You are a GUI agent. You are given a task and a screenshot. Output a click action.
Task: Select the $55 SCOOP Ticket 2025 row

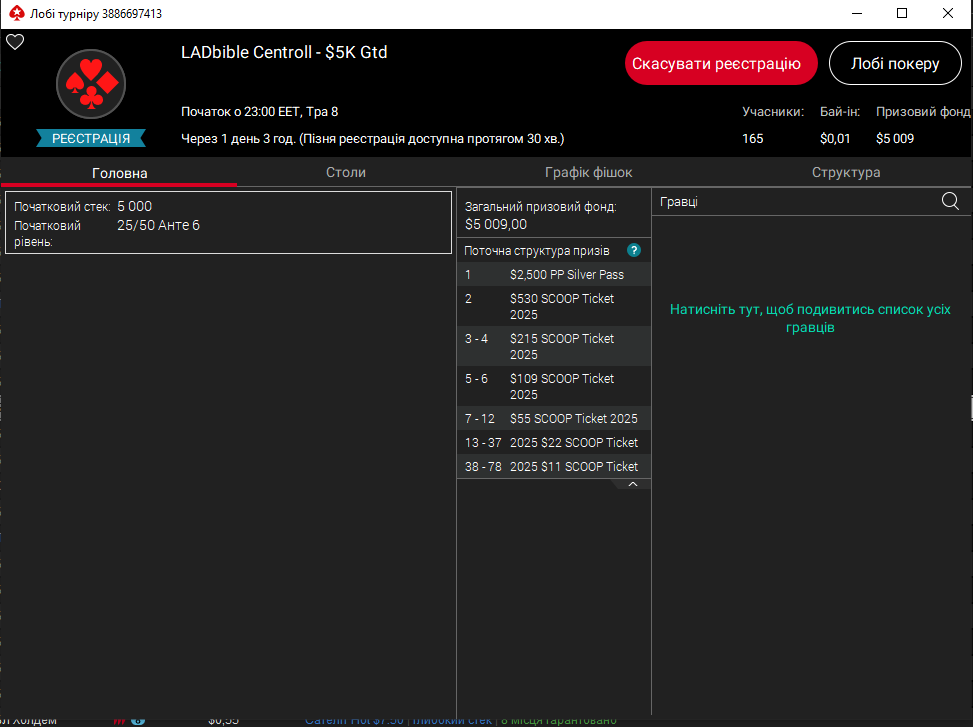click(x=554, y=419)
